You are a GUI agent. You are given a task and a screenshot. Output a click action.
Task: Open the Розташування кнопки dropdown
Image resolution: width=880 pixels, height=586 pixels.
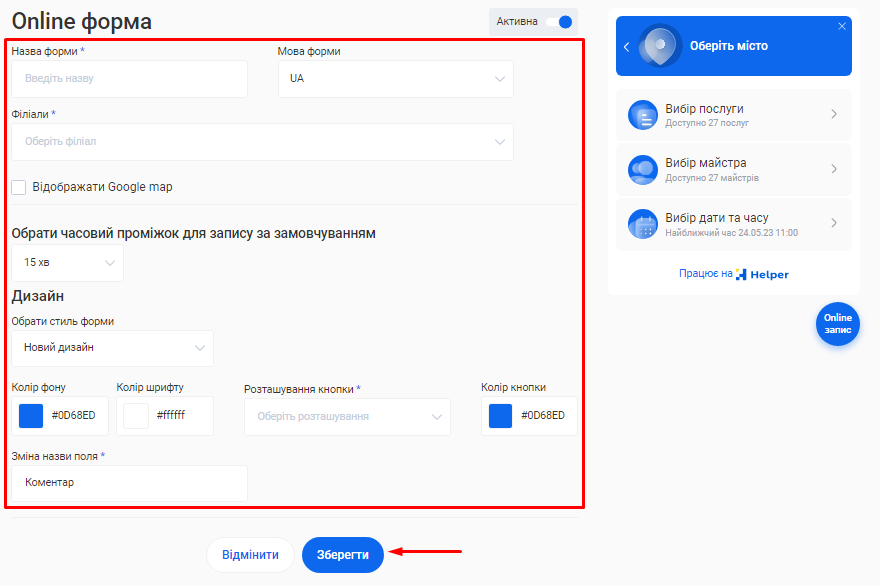pos(347,417)
